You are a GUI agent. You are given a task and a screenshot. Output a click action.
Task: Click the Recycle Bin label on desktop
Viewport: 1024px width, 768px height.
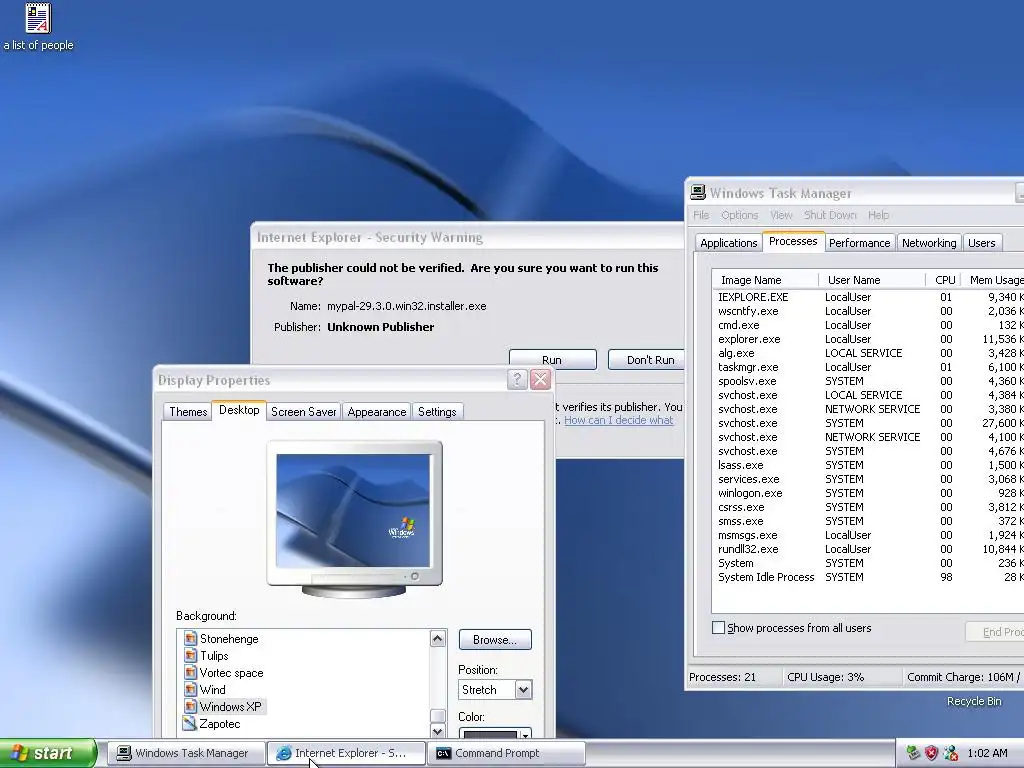(x=974, y=701)
